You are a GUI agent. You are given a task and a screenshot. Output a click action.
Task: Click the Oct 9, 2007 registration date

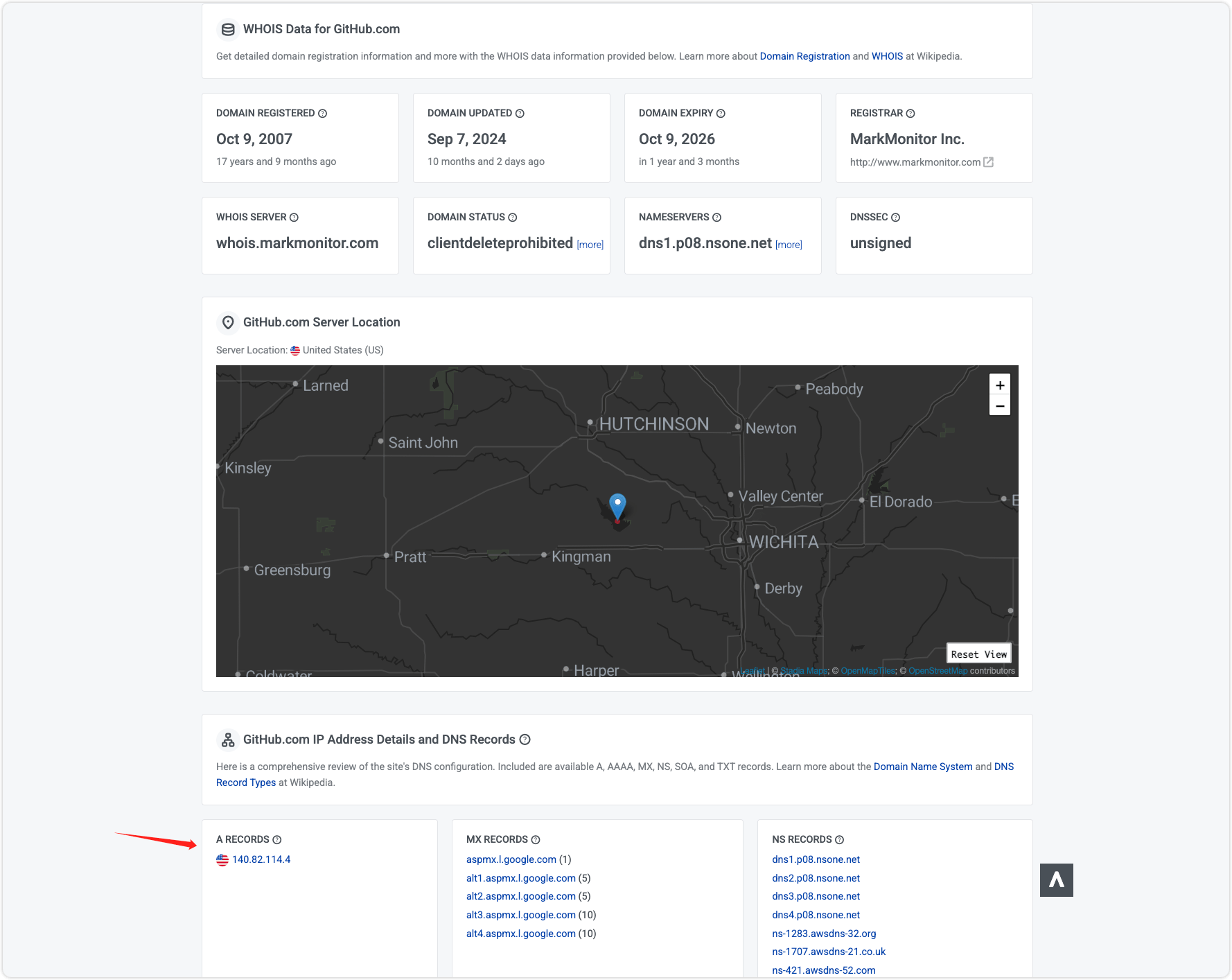(x=254, y=139)
